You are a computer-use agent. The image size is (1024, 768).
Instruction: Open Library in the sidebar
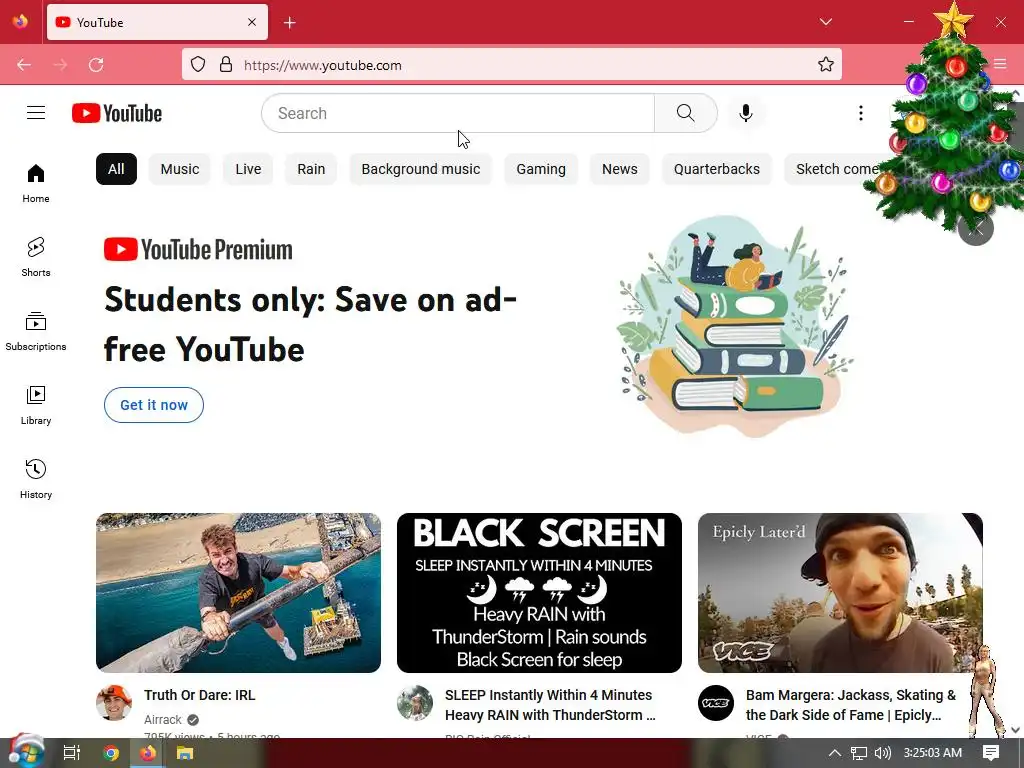tap(36, 406)
